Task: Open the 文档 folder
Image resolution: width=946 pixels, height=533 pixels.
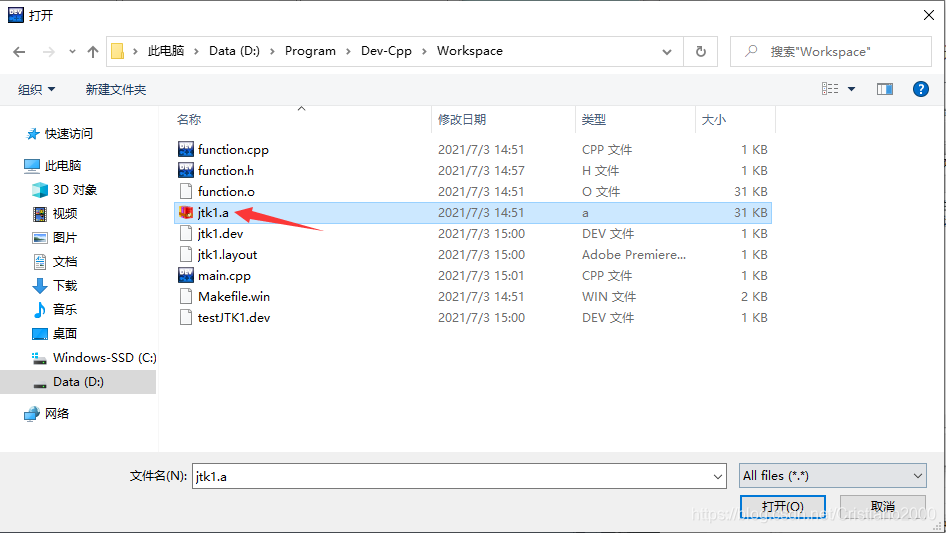Action: [64, 261]
